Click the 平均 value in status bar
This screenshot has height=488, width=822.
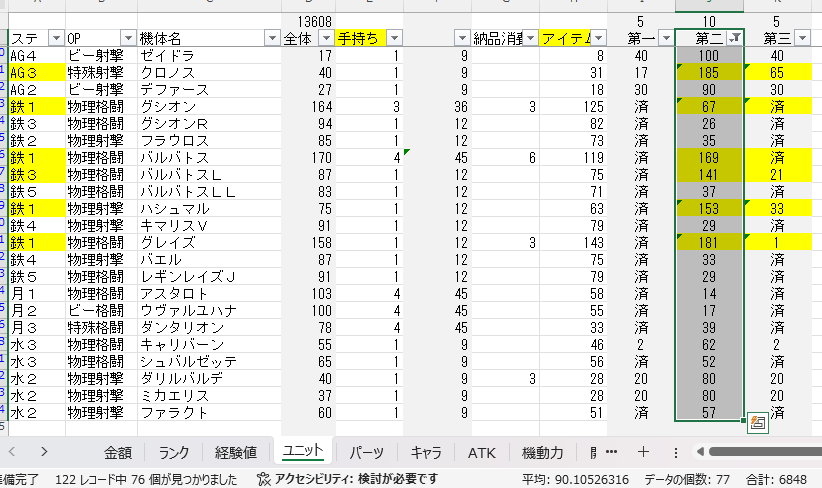pyautogui.click(x=576, y=479)
